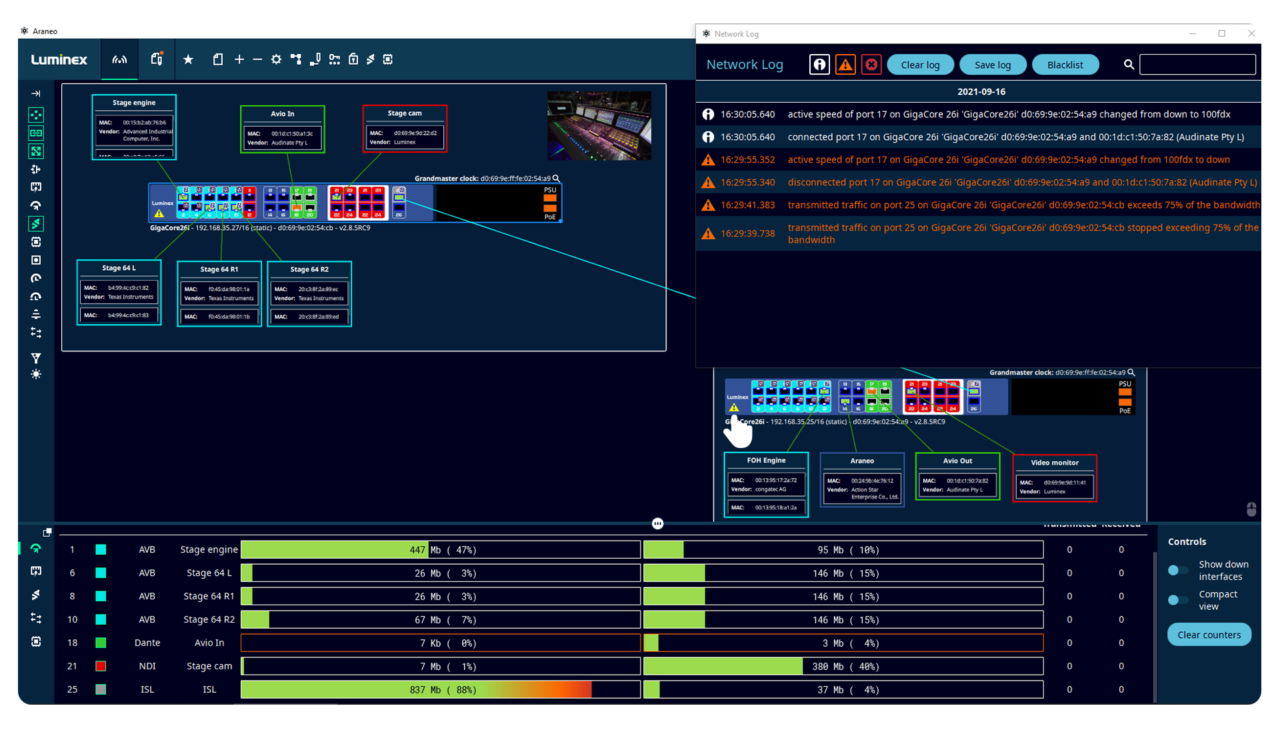Click the Clear counters button
The height and width of the screenshot is (732, 1280).
point(1209,635)
